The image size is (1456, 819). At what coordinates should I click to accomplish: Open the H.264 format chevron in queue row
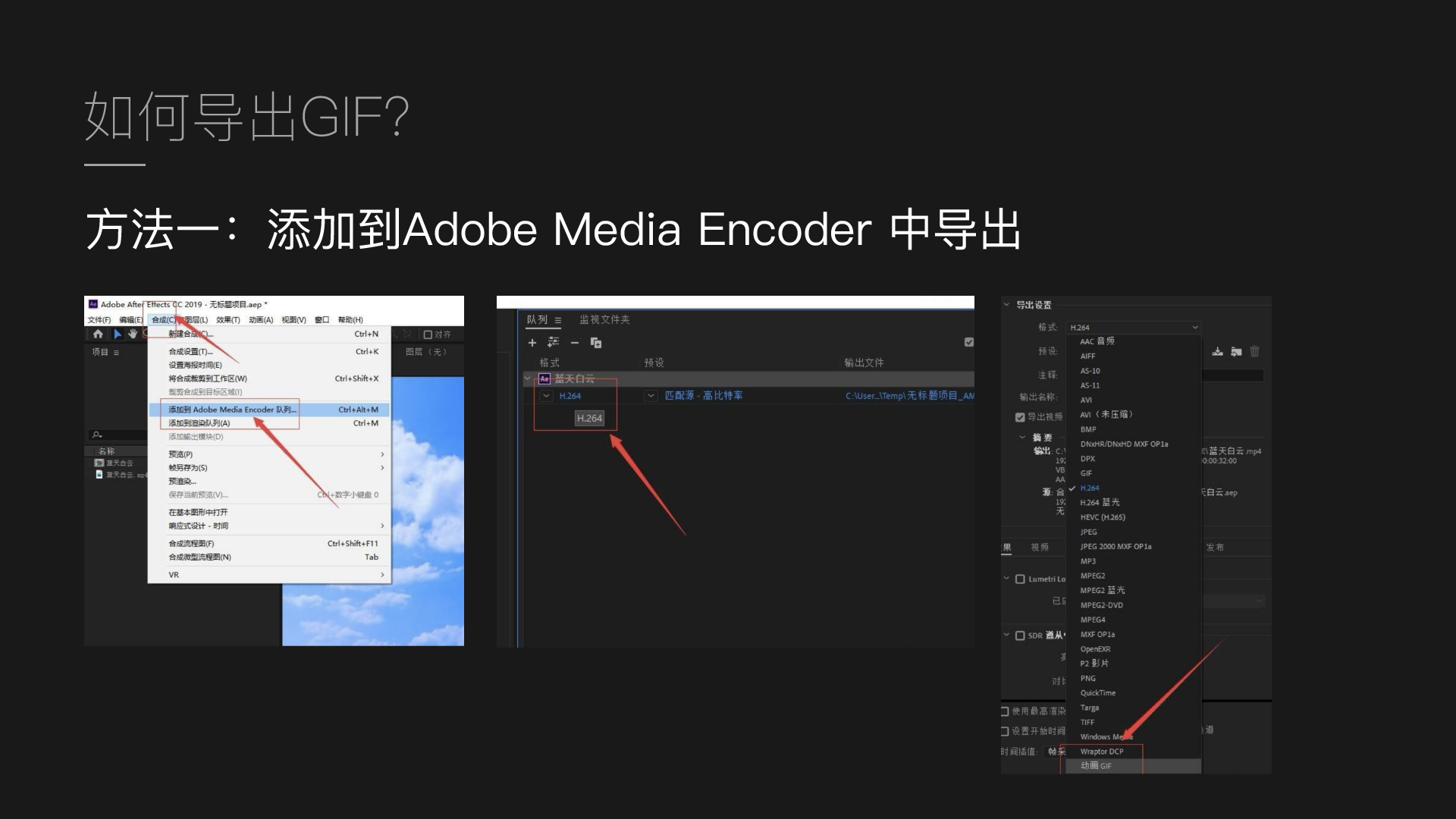coord(546,396)
